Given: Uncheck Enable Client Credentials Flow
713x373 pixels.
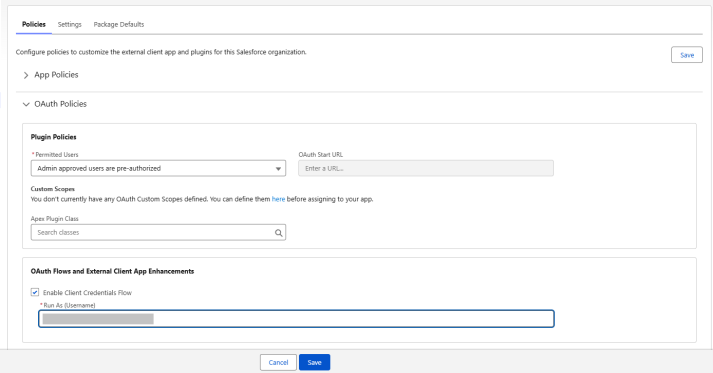Looking at the screenshot, I should coord(35,292).
